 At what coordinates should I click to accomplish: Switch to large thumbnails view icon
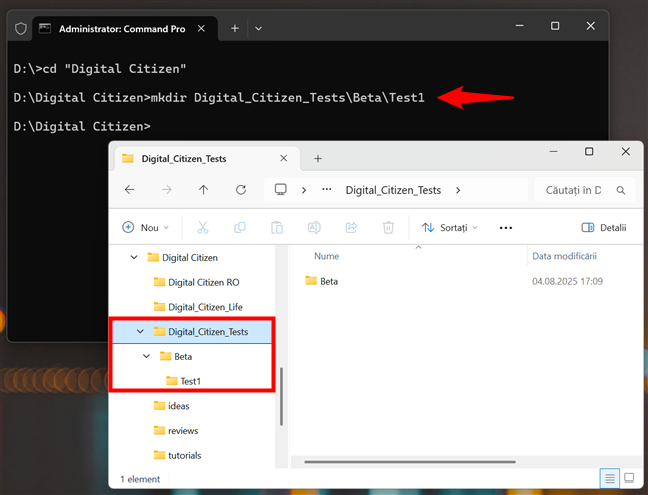pyautogui.click(x=629, y=478)
